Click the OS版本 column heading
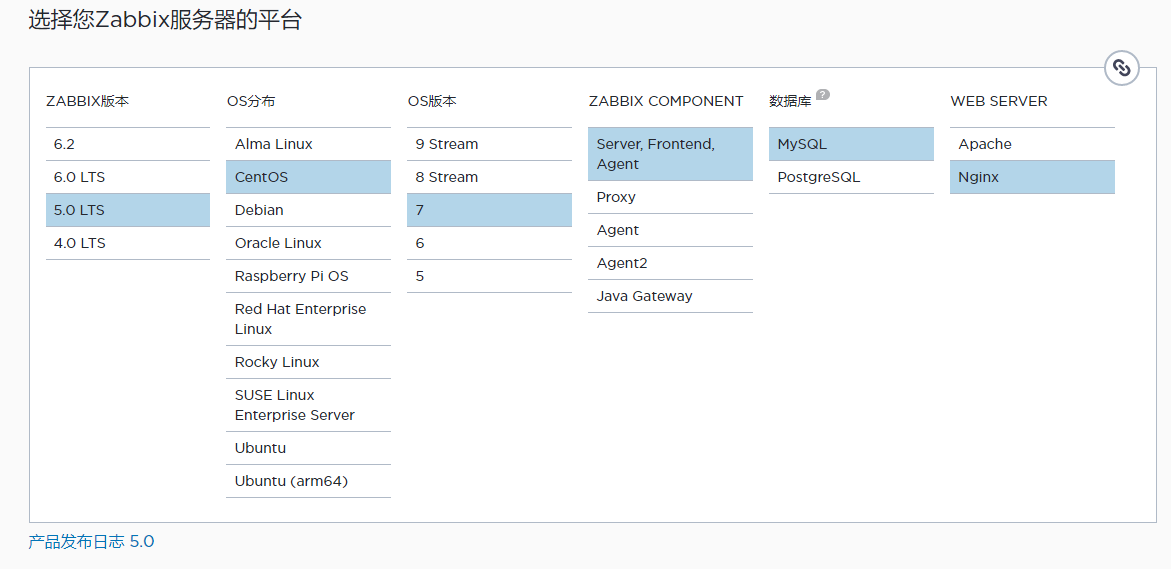The image size is (1171, 569). (432, 102)
